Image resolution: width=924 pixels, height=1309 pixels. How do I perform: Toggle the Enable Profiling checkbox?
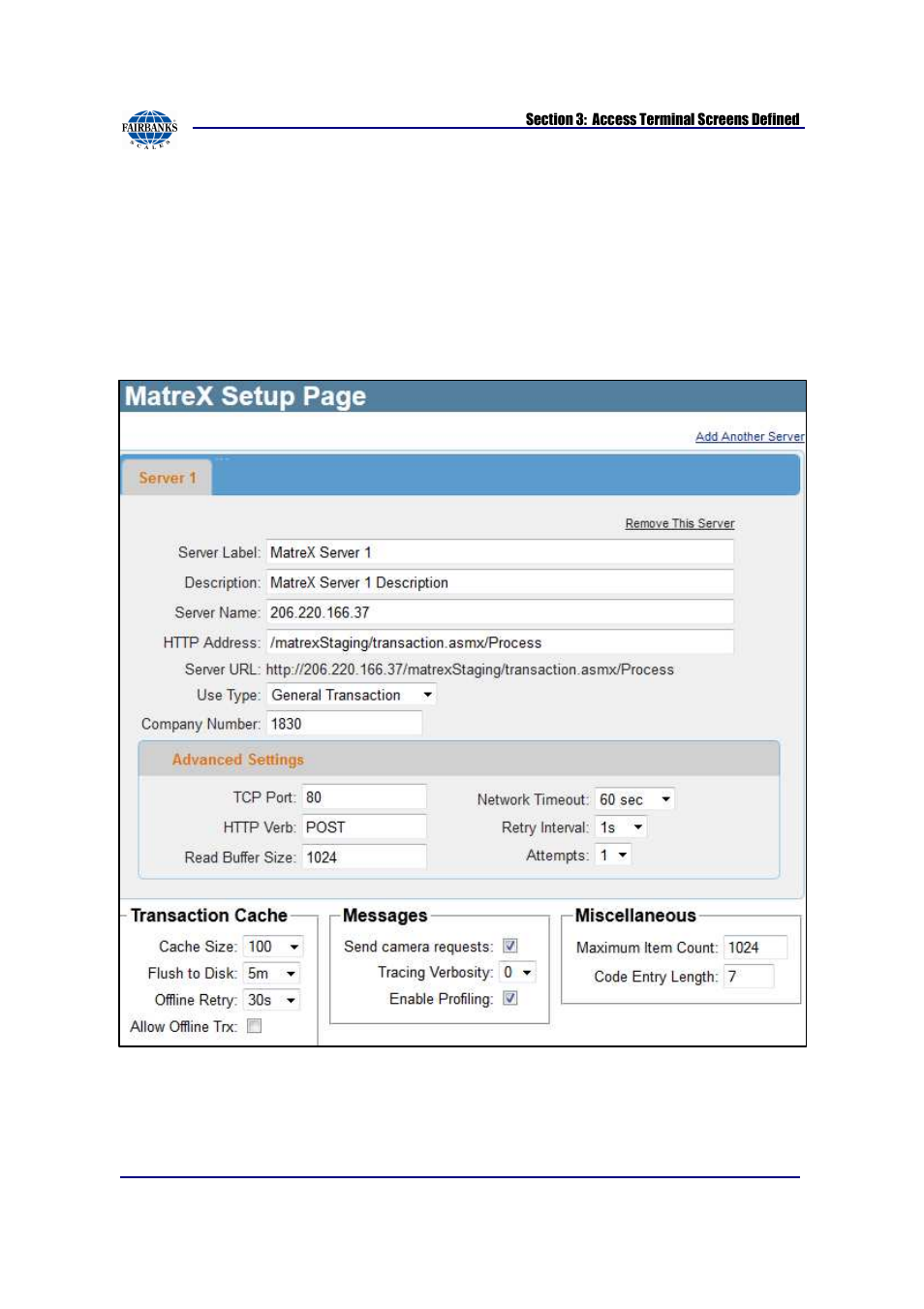click(x=510, y=998)
